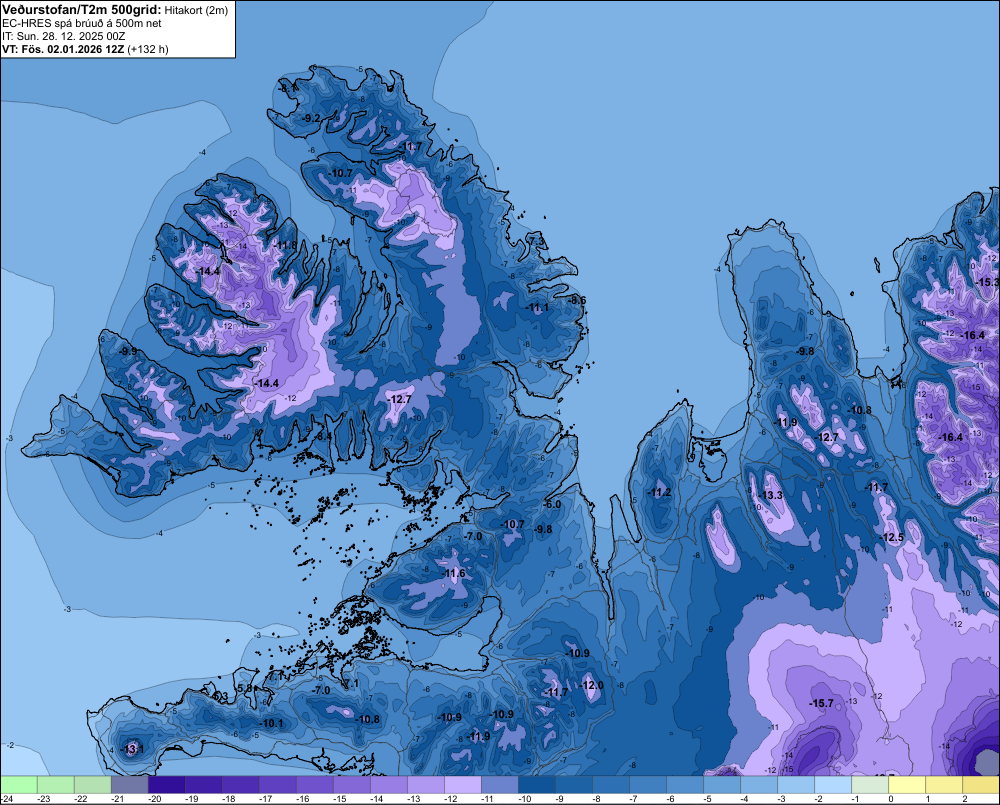Click the -9.9 temperature label
Viewport: 1000px width, 805px height.
coord(128,351)
